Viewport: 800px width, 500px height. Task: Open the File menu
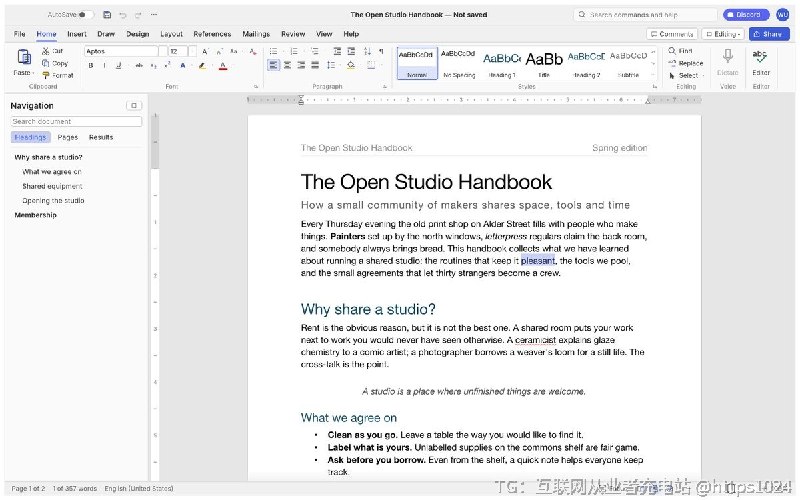click(19, 34)
